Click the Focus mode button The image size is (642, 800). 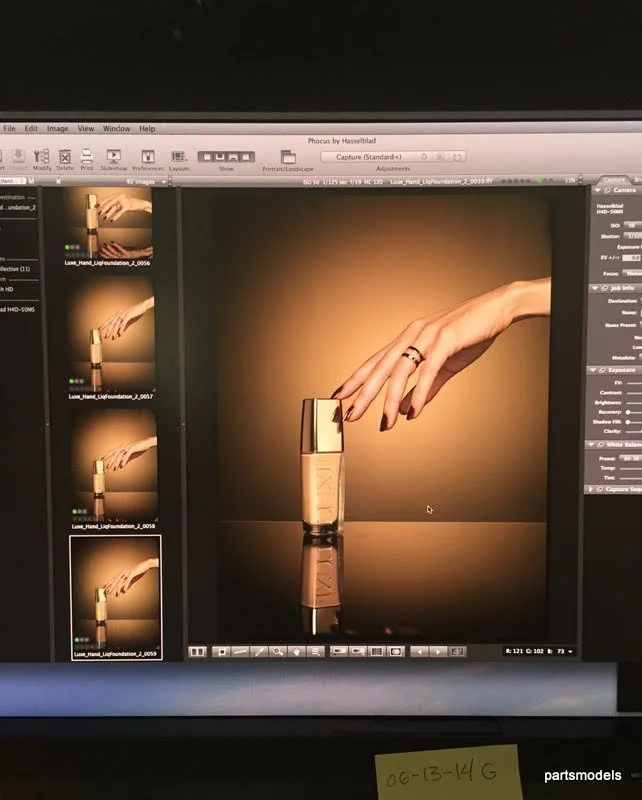(x=632, y=273)
